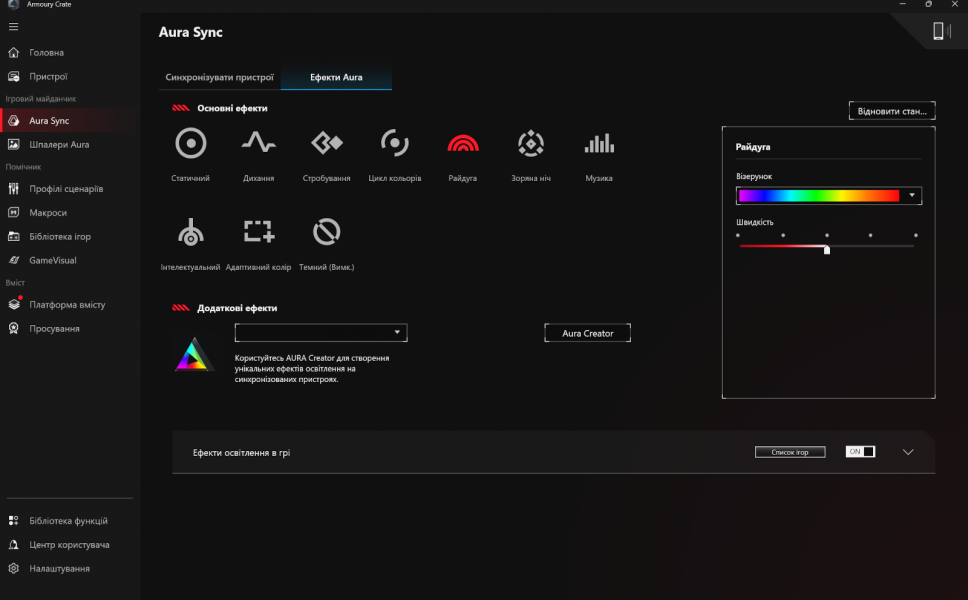Screen dimensions: 968x600
Task: Click the Aura Creator button
Action: 588,333
